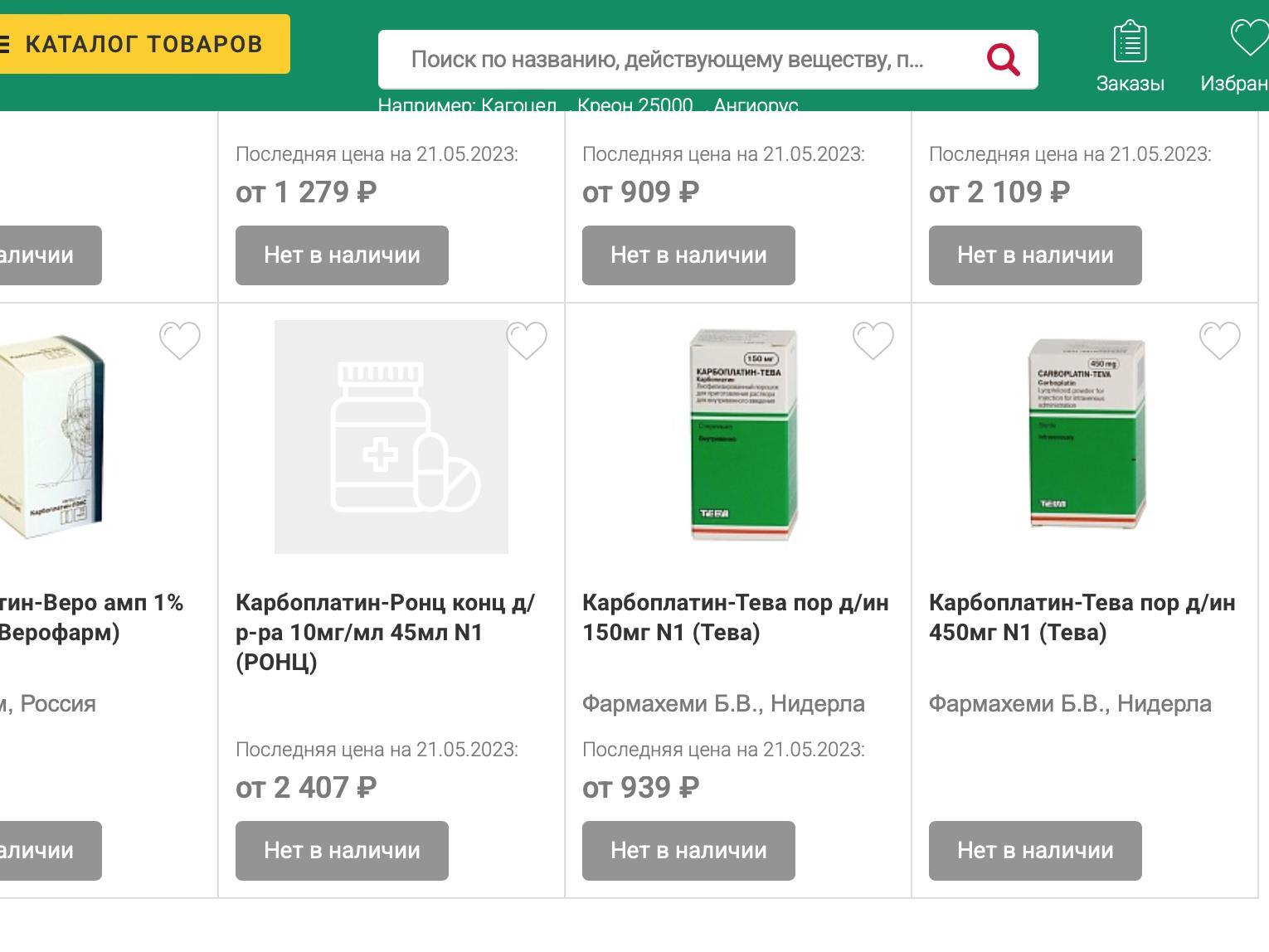Open Карбоплатин-Тева 450мг N1 title link
The height and width of the screenshot is (952, 1269).
tap(1082, 617)
